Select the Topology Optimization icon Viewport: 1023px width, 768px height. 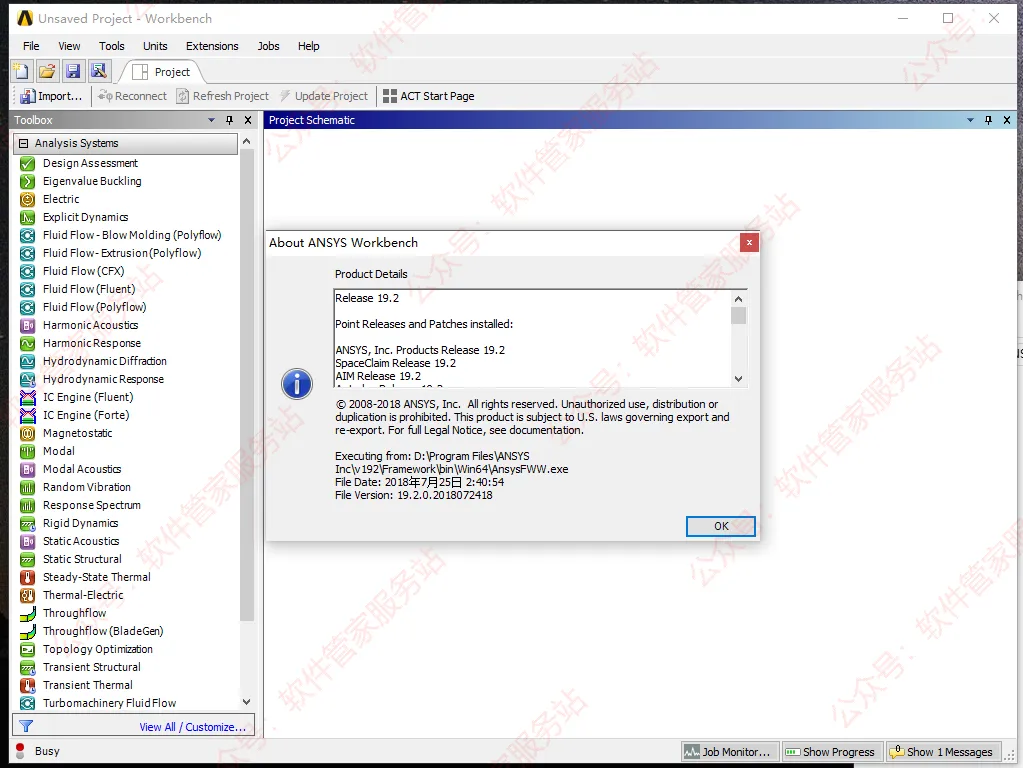[27, 649]
